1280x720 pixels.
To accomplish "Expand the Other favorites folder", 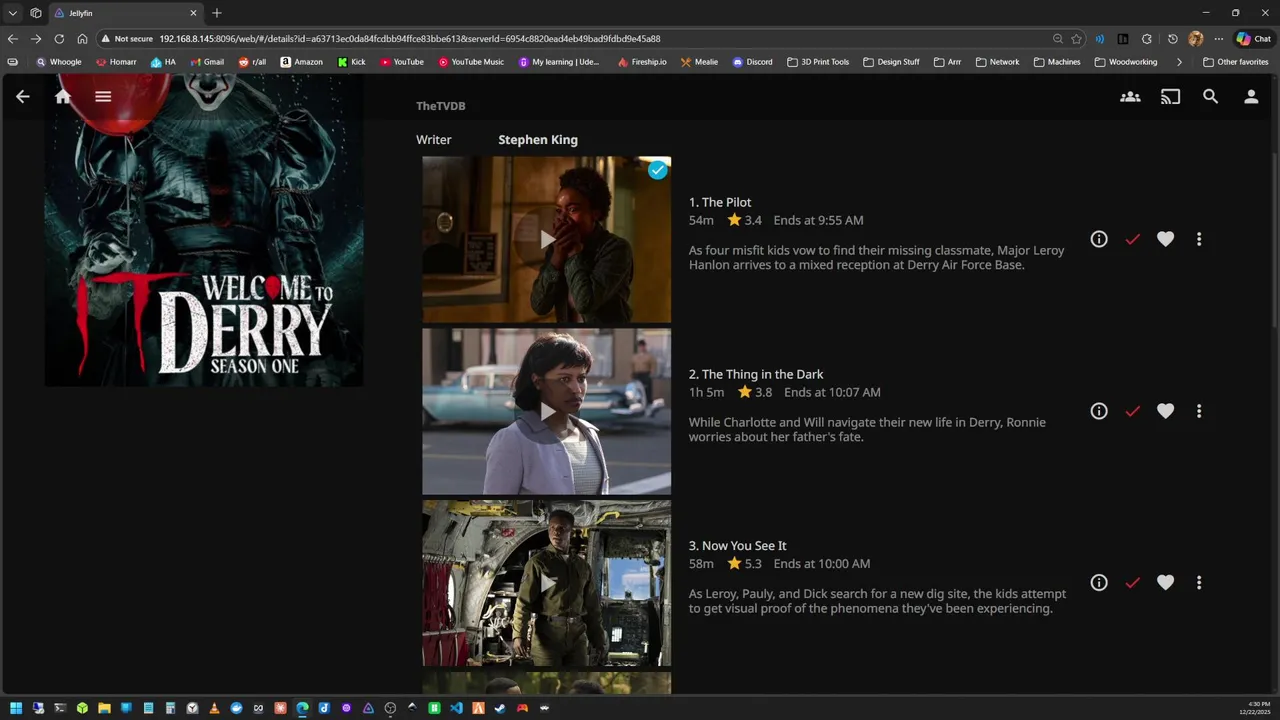I will (x=1236, y=62).
